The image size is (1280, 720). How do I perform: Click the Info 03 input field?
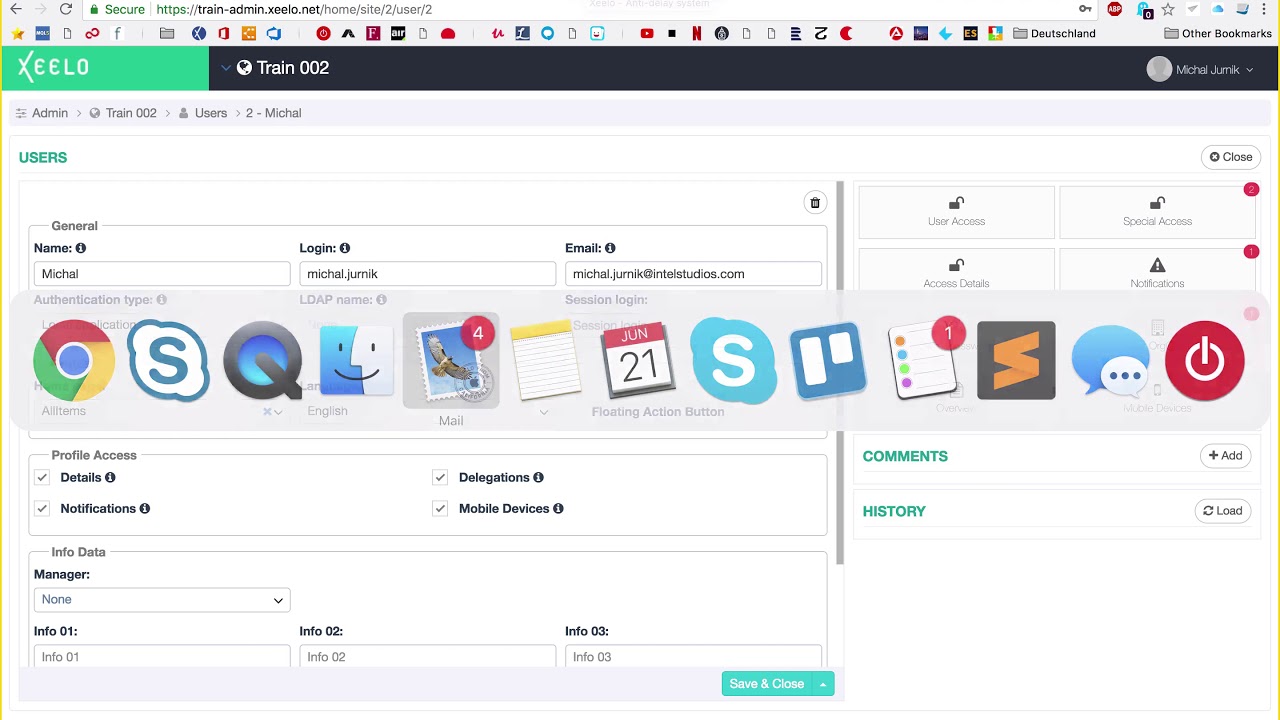693,656
